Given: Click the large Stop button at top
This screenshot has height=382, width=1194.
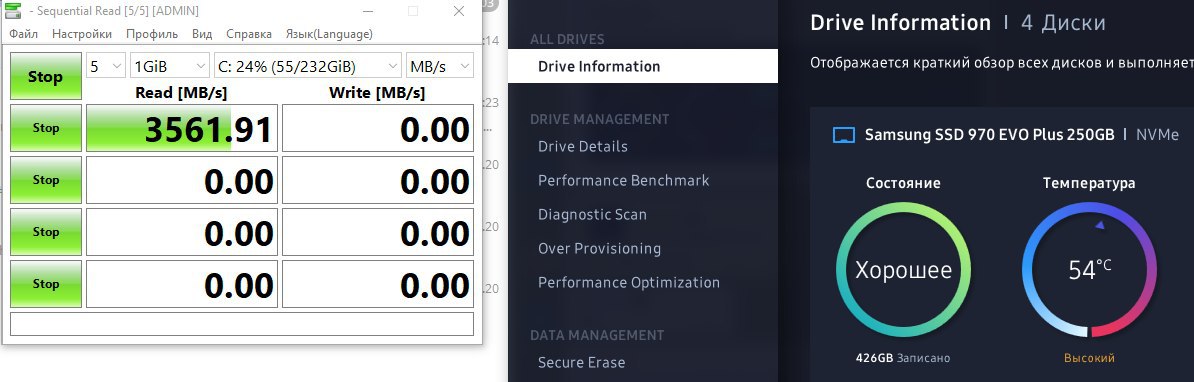Looking at the screenshot, I should pos(46,76).
